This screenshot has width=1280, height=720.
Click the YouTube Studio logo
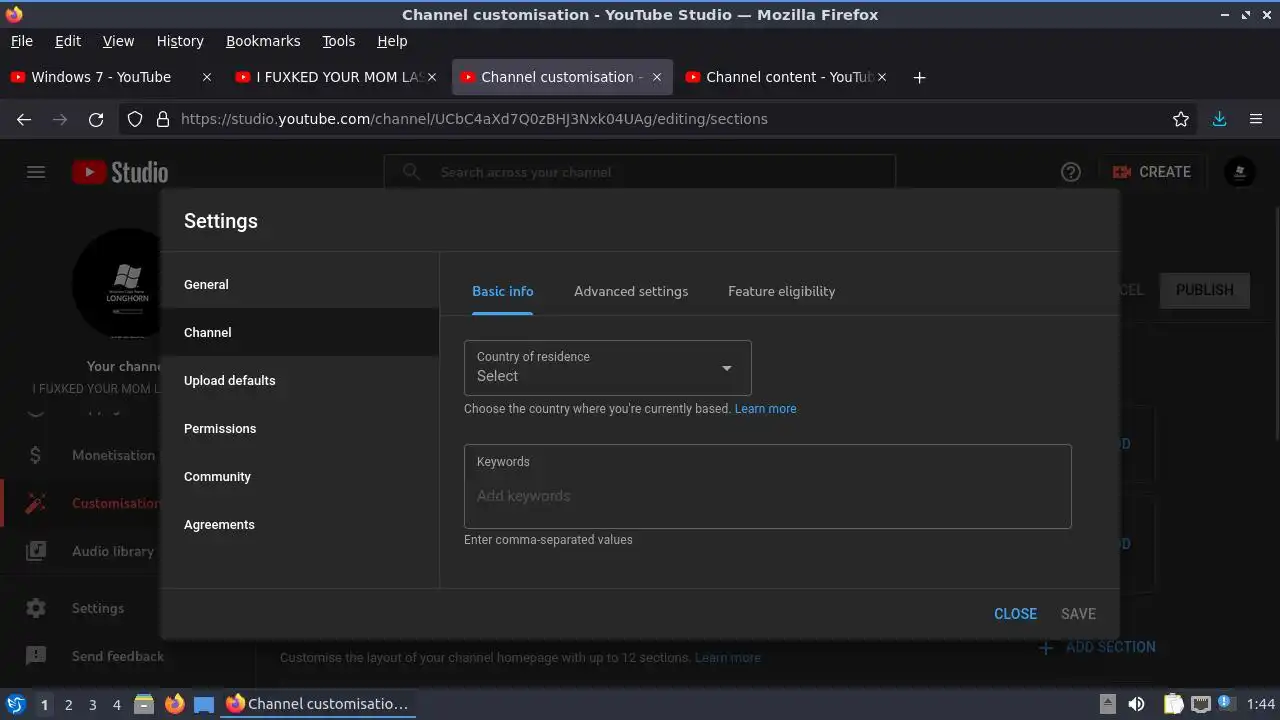120,172
